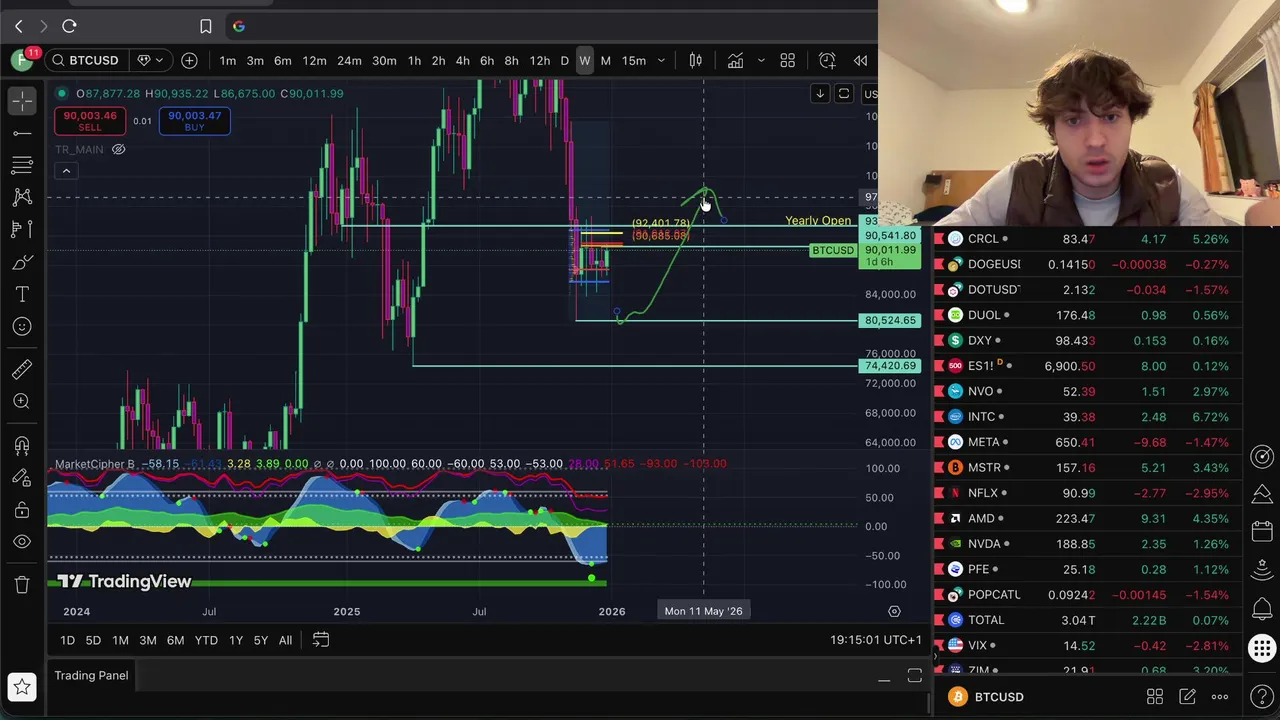
Task: Go back in browser
Action: tap(18, 26)
